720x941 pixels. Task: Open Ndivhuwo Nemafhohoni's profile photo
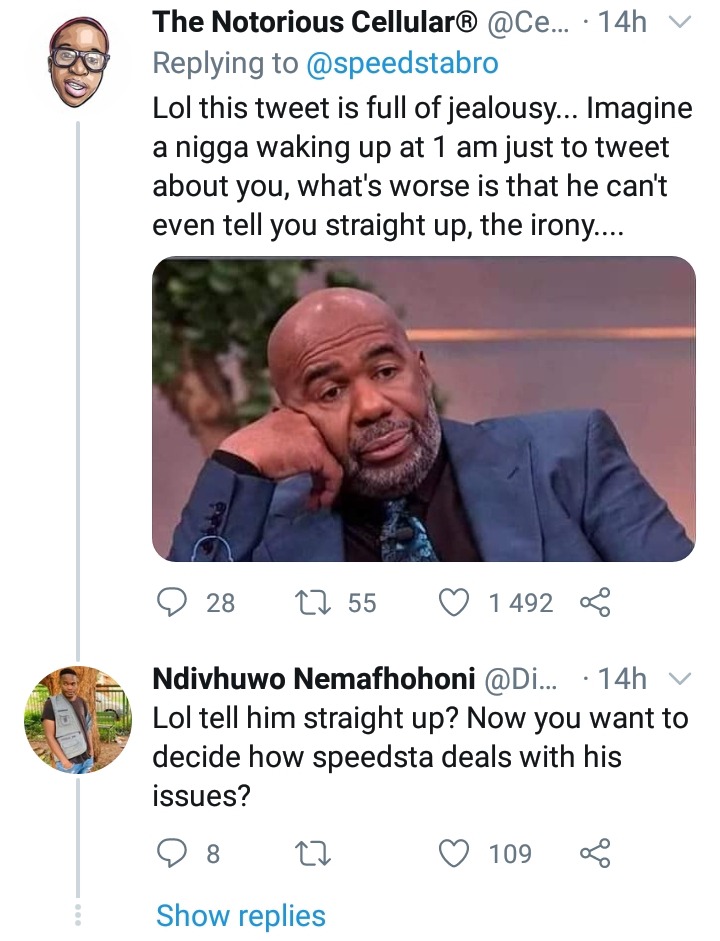[x=78, y=720]
